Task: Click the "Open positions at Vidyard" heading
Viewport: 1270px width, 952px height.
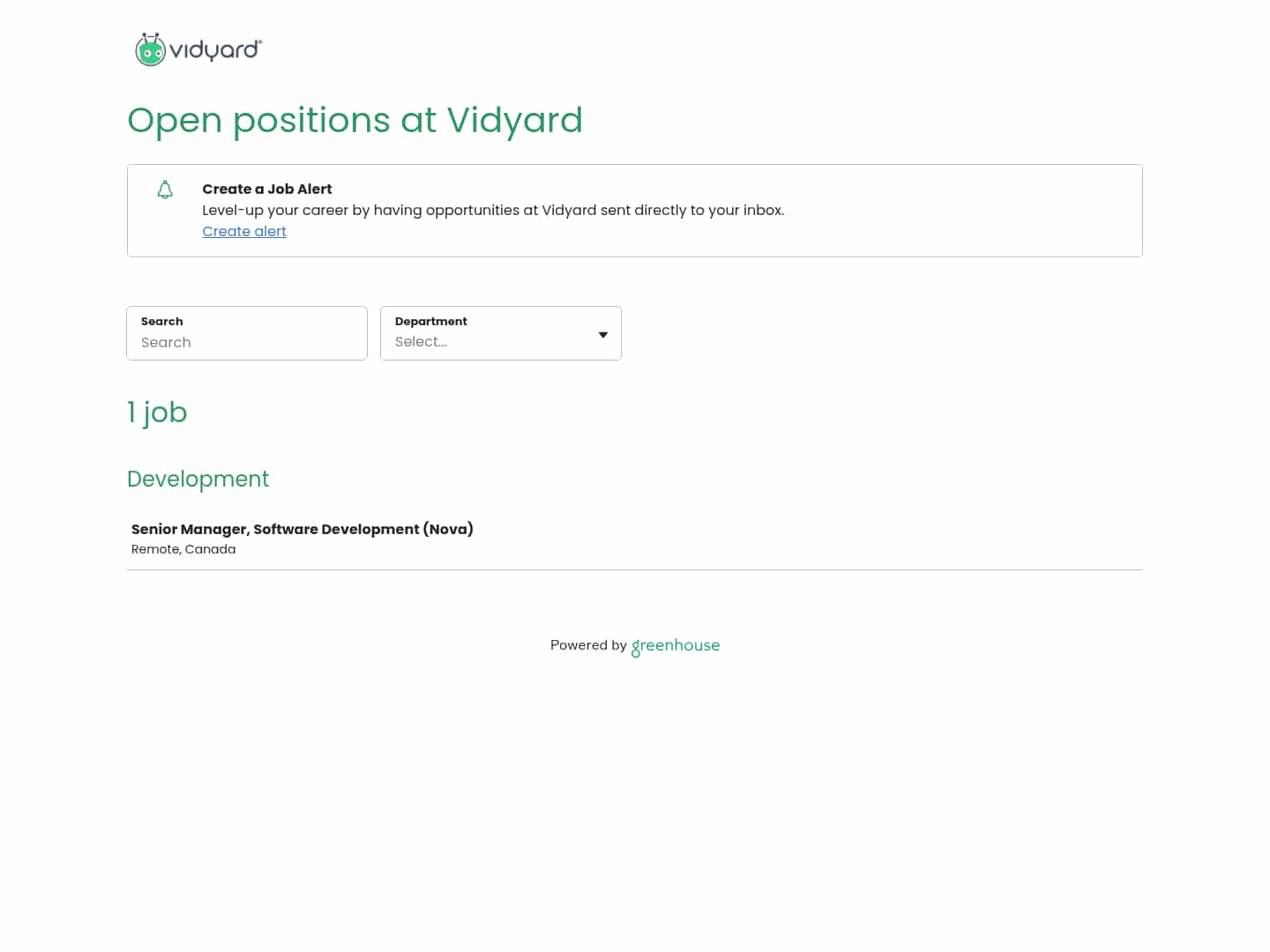Action: (x=355, y=120)
